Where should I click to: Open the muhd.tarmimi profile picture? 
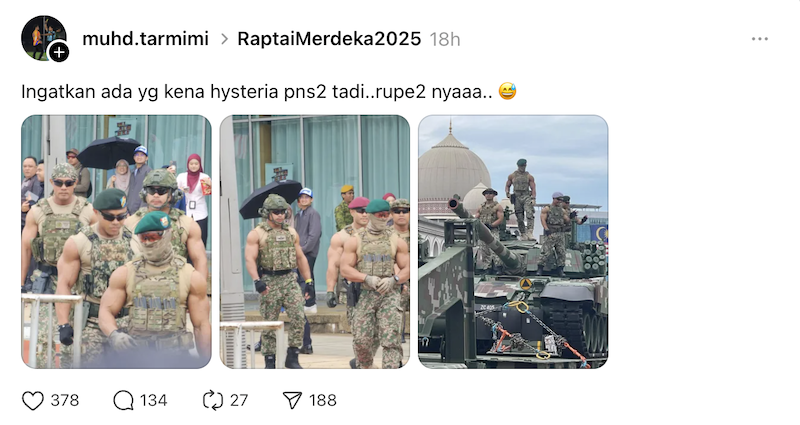(x=43, y=38)
